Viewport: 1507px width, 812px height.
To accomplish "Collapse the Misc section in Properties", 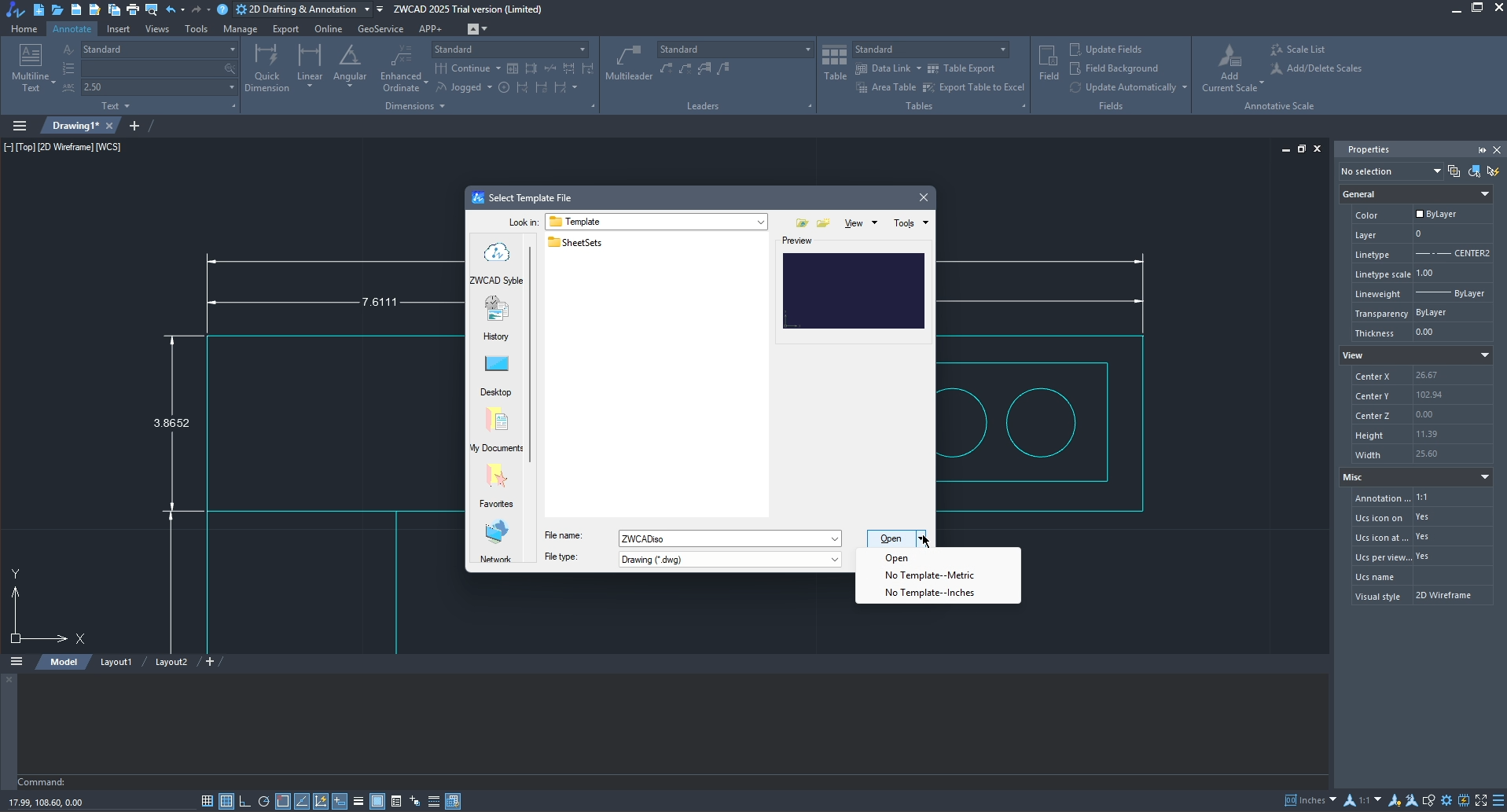I will click(1485, 477).
